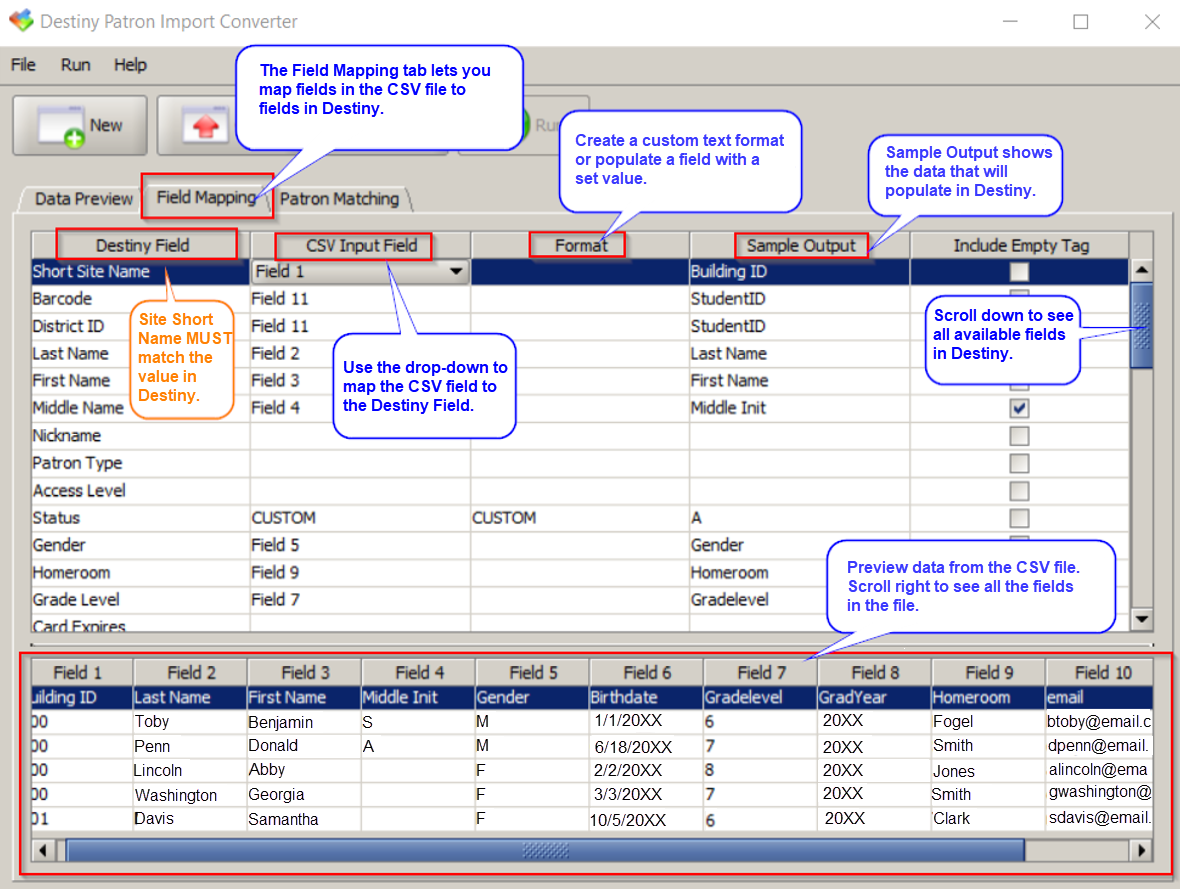This screenshot has width=1185, height=889.
Task: Uncheck Include Empty Tag for Middle Name
Action: point(1019,408)
